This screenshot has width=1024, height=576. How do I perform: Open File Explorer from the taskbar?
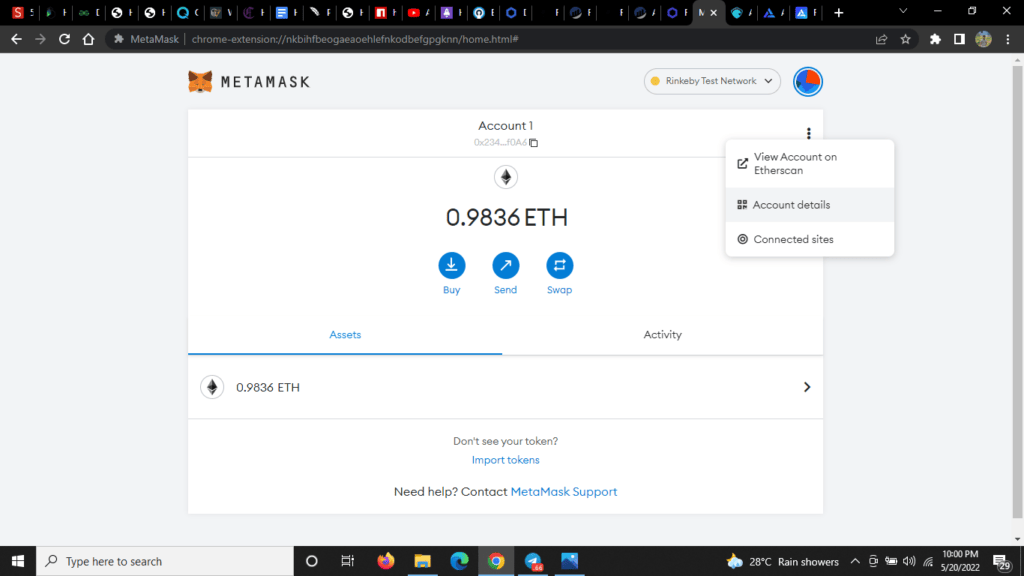(x=423, y=561)
